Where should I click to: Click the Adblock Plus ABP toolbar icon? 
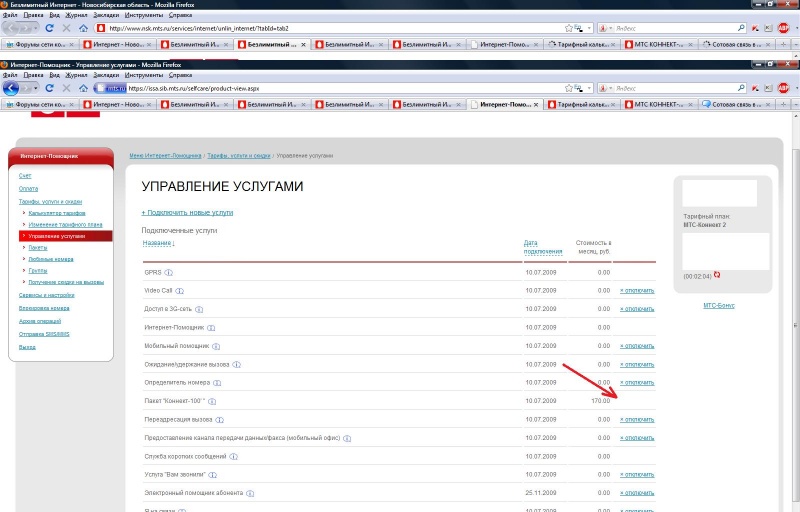point(784,88)
